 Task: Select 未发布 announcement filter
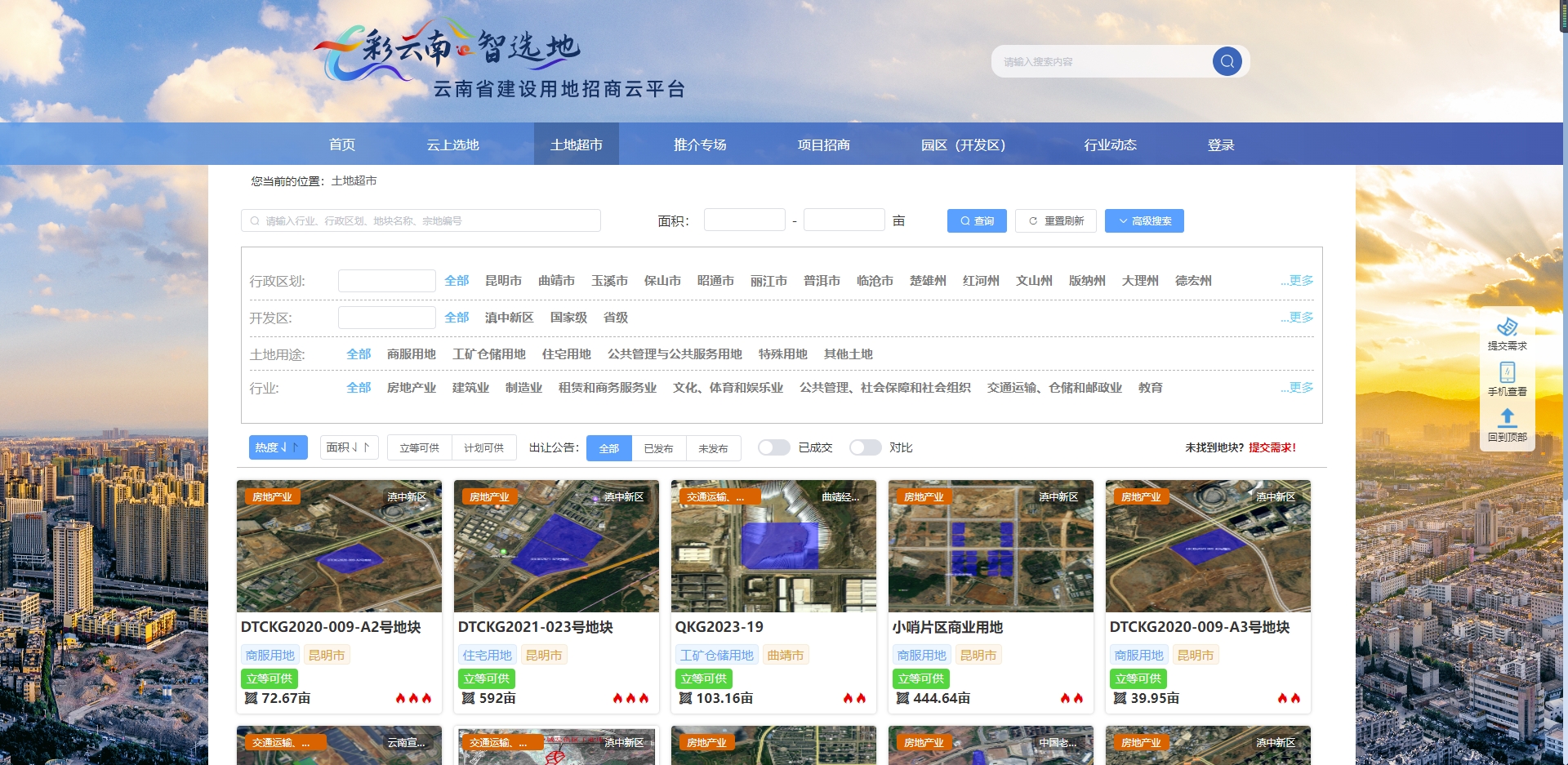[713, 448]
